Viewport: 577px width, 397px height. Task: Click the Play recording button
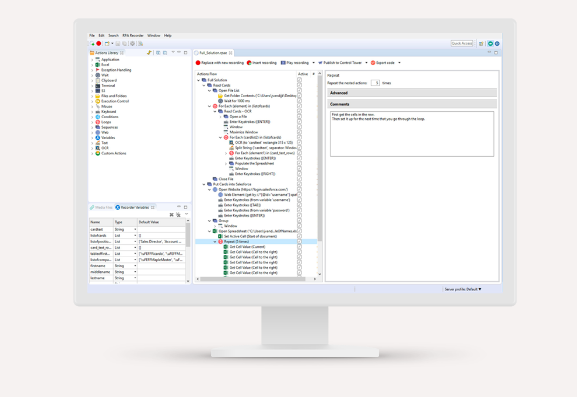pyautogui.click(x=295, y=63)
